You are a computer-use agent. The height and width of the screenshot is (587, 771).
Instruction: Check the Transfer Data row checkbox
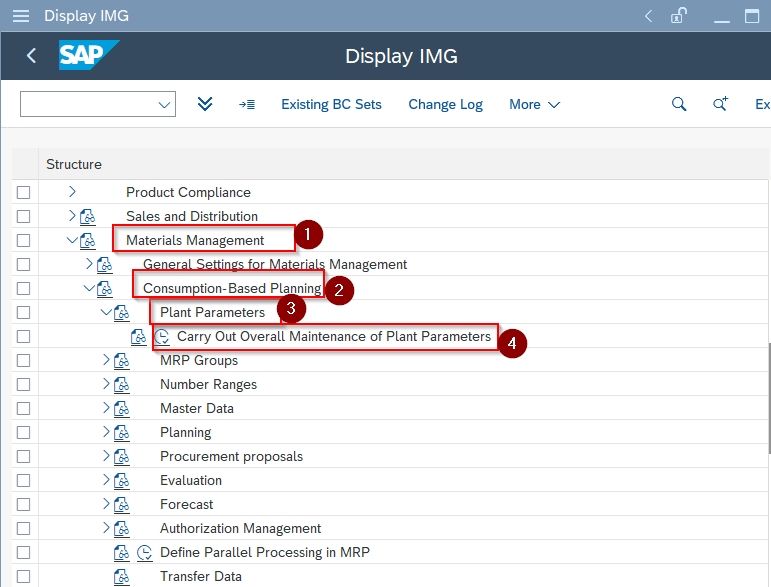(24, 577)
